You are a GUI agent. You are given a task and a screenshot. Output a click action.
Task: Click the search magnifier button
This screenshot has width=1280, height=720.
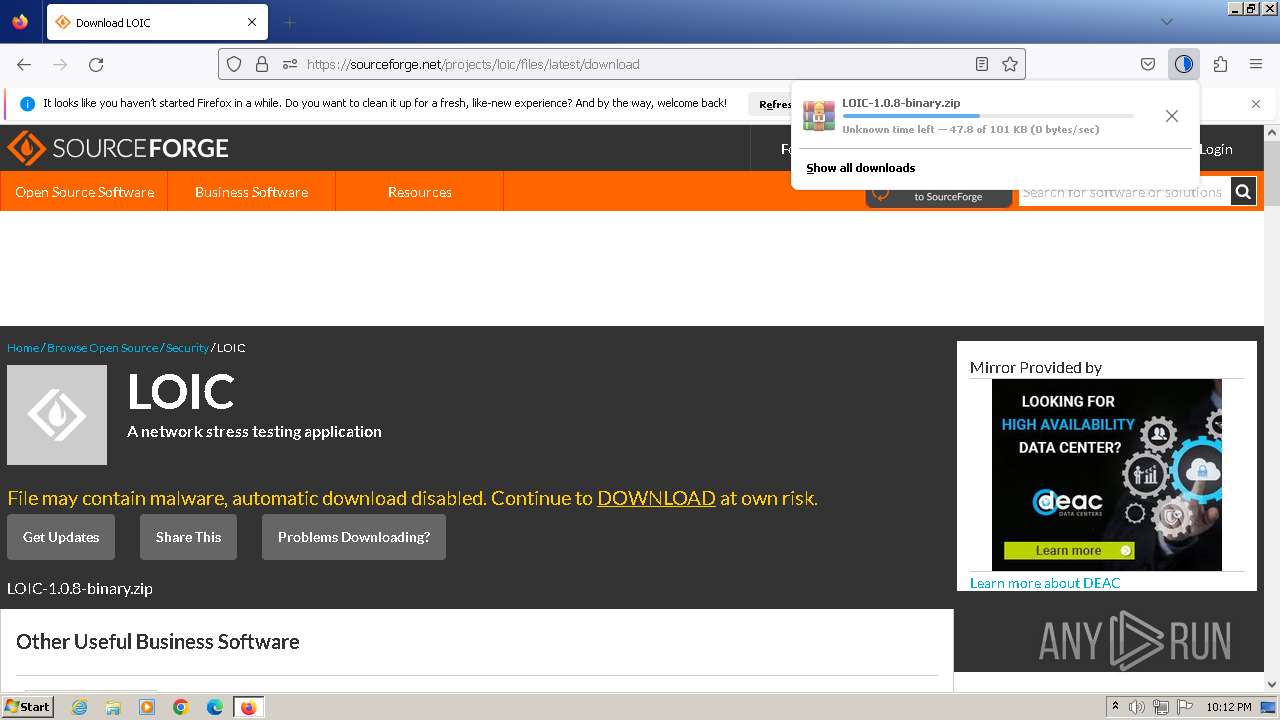[1243, 192]
